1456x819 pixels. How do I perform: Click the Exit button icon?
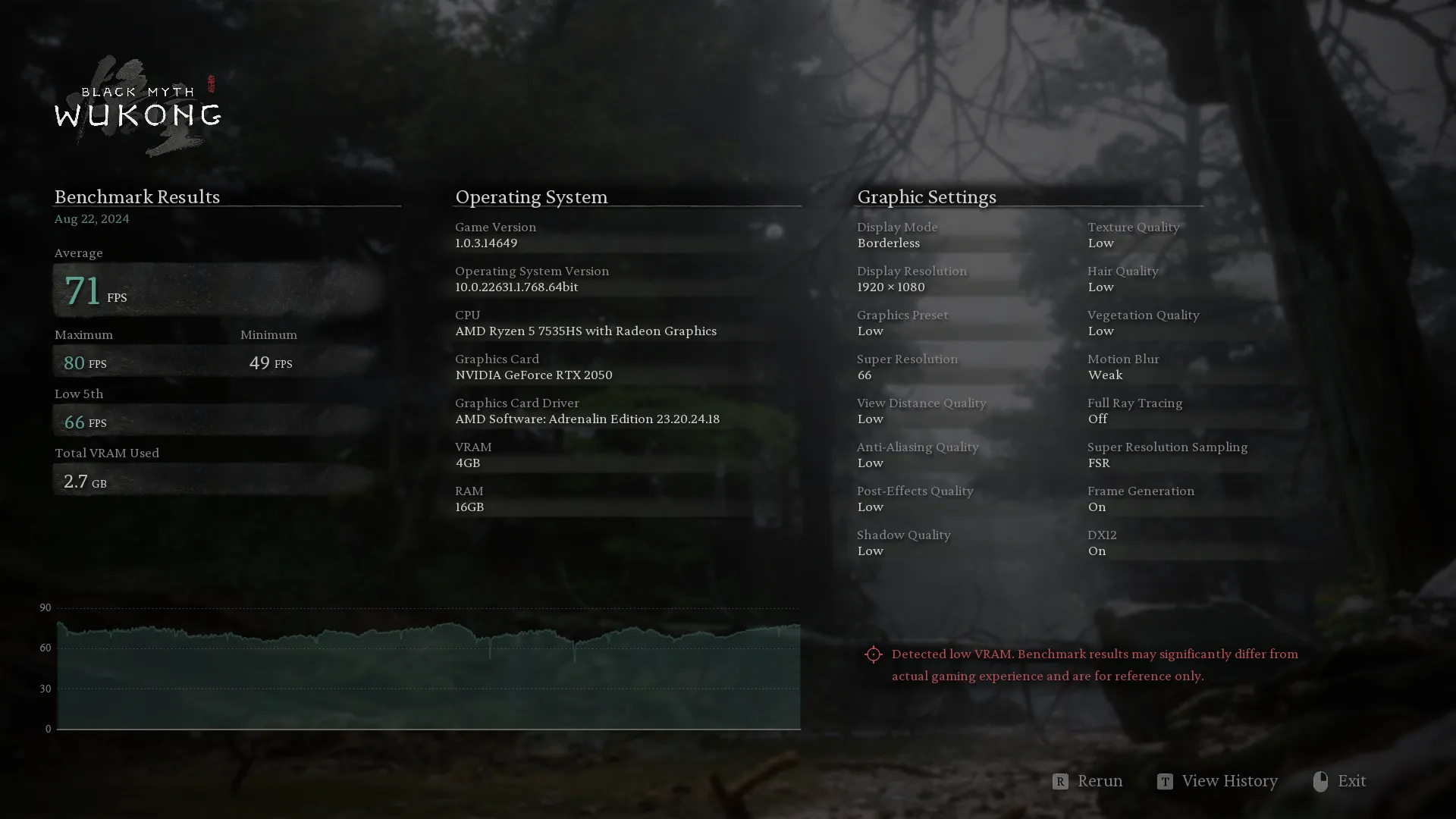tap(1320, 781)
